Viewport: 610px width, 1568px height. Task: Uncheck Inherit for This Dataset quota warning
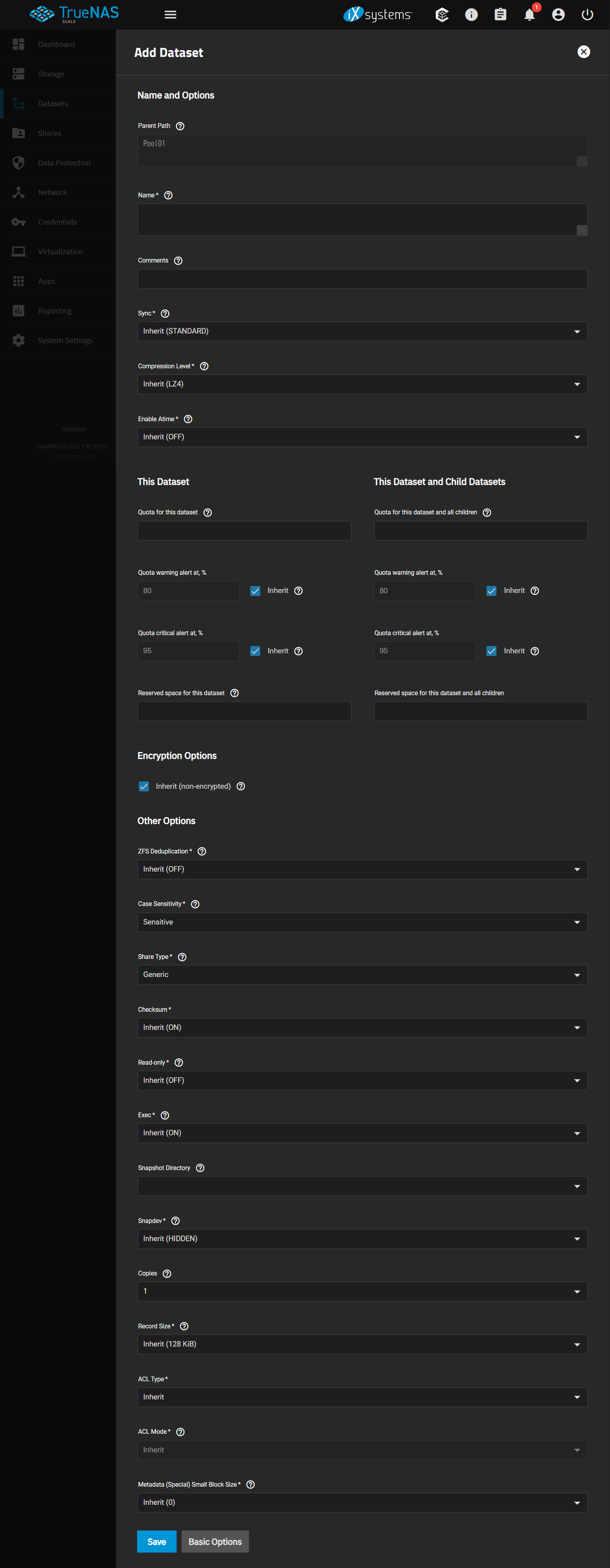255,591
